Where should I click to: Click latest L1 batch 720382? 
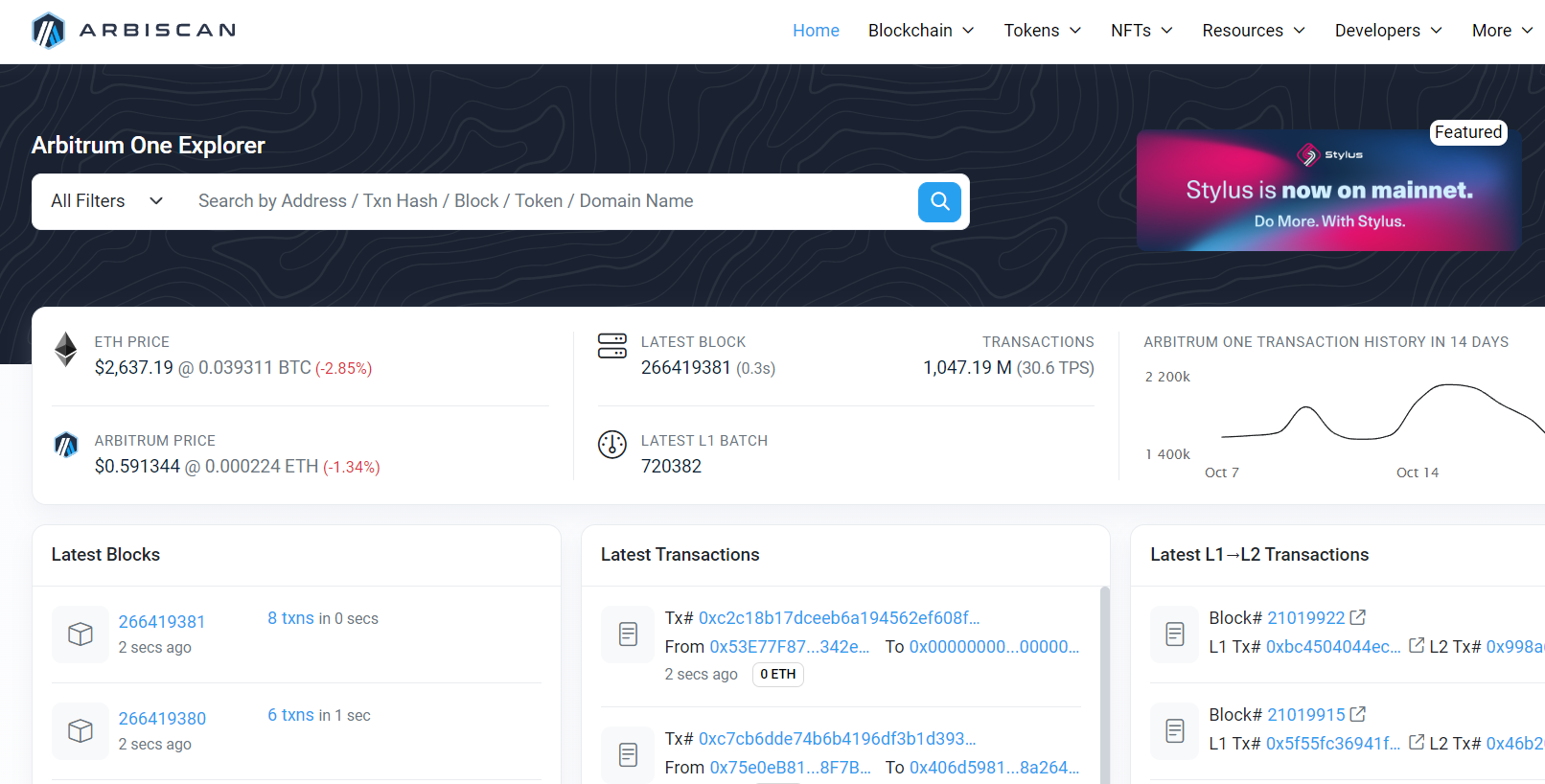pyautogui.click(x=671, y=467)
